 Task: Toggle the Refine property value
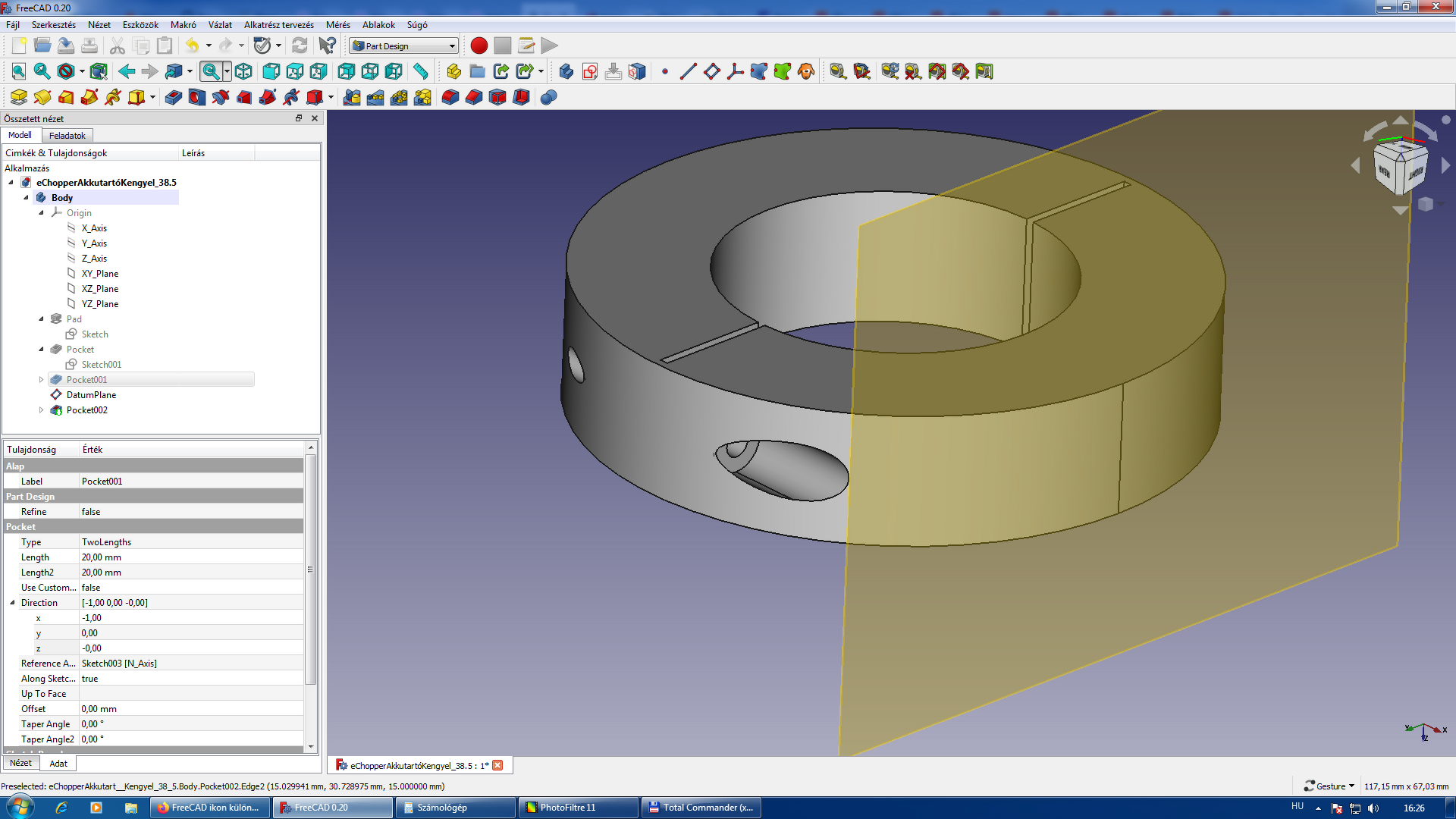pyautogui.click(x=190, y=512)
